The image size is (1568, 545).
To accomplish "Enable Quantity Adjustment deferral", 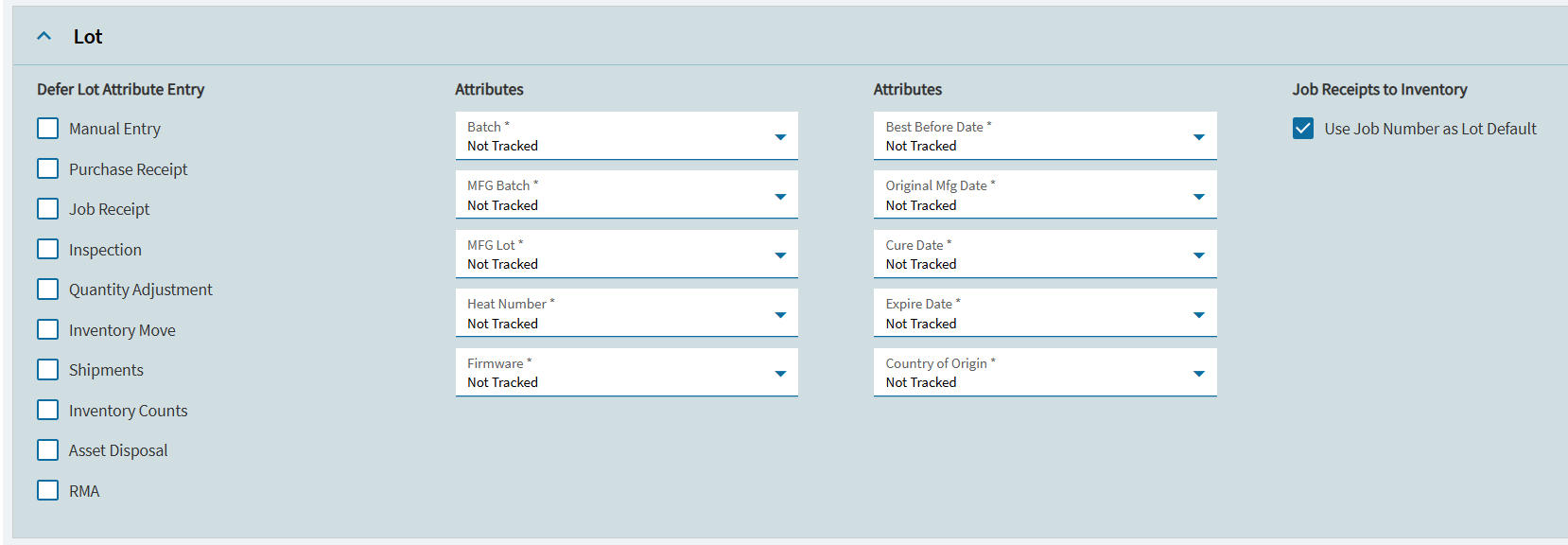I will pos(48,290).
